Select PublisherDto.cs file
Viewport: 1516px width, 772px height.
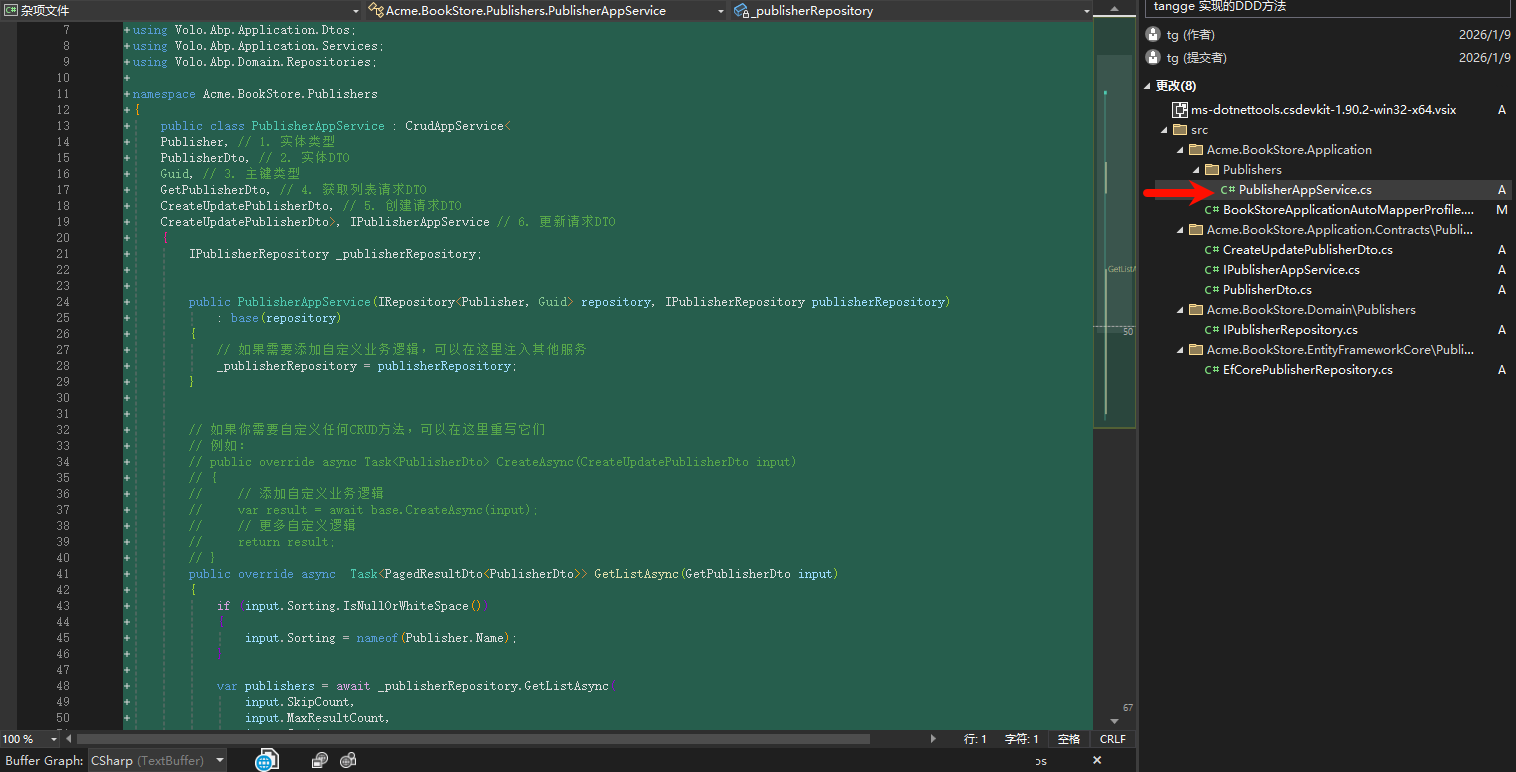[x=1267, y=290]
